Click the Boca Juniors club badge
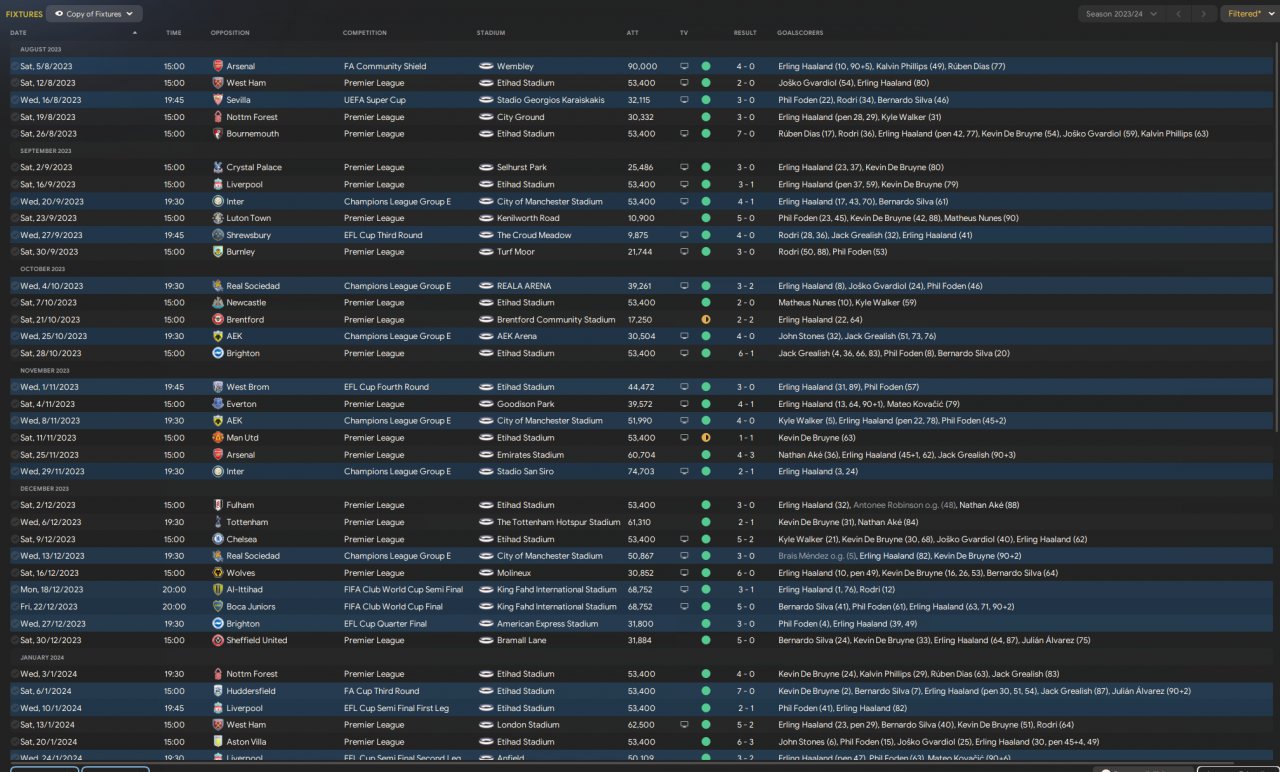This screenshot has width=1280, height=772. (x=218, y=607)
